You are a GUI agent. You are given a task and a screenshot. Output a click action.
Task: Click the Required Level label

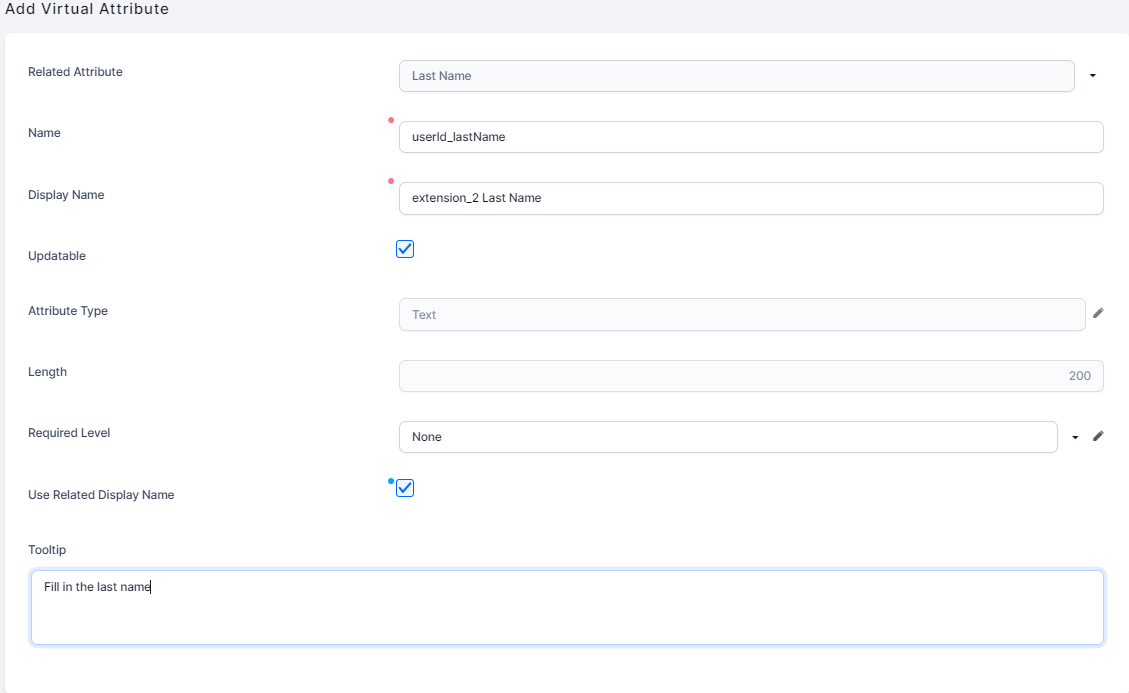click(x=69, y=433)
